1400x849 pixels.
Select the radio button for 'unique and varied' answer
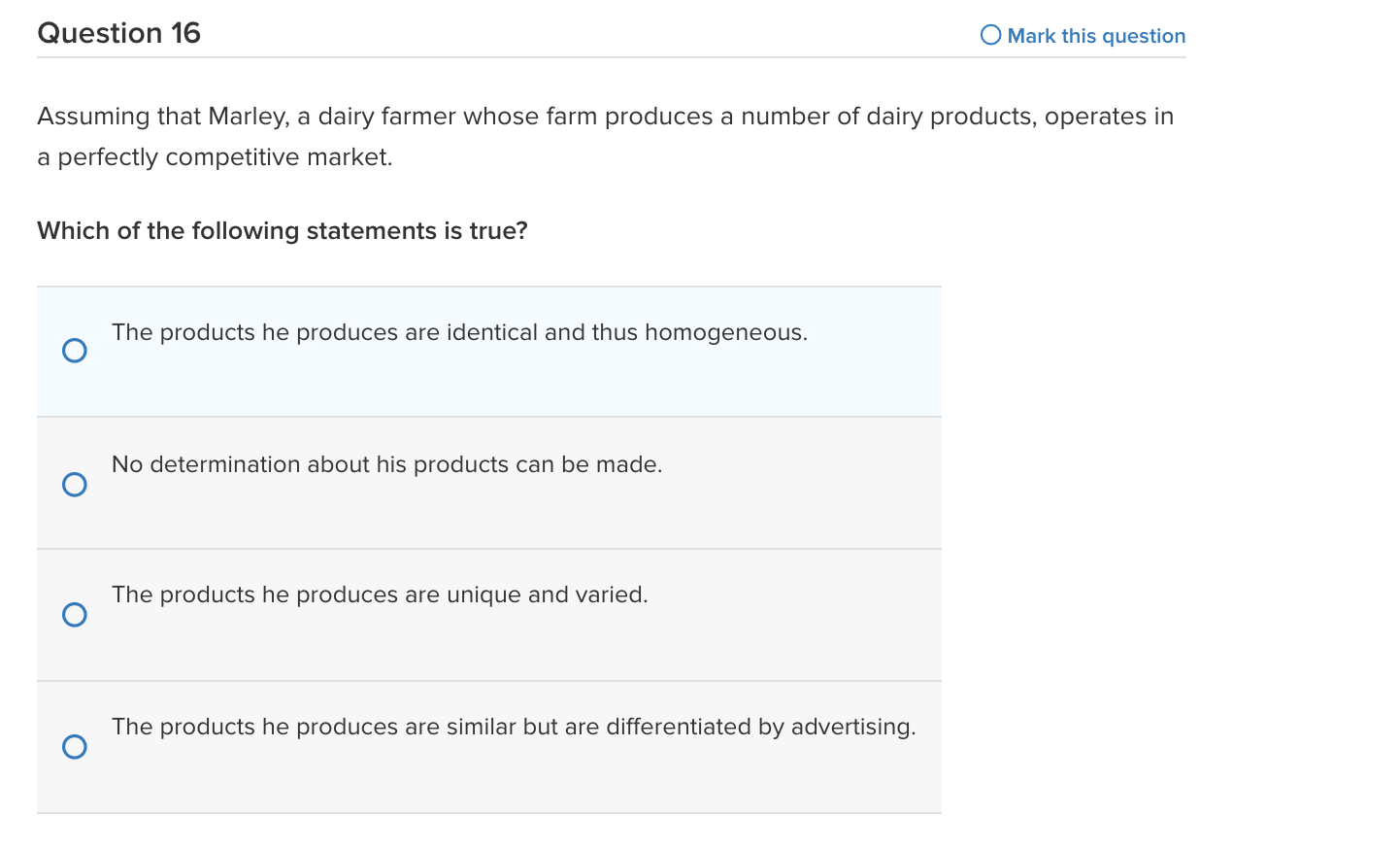pos(75,615)
